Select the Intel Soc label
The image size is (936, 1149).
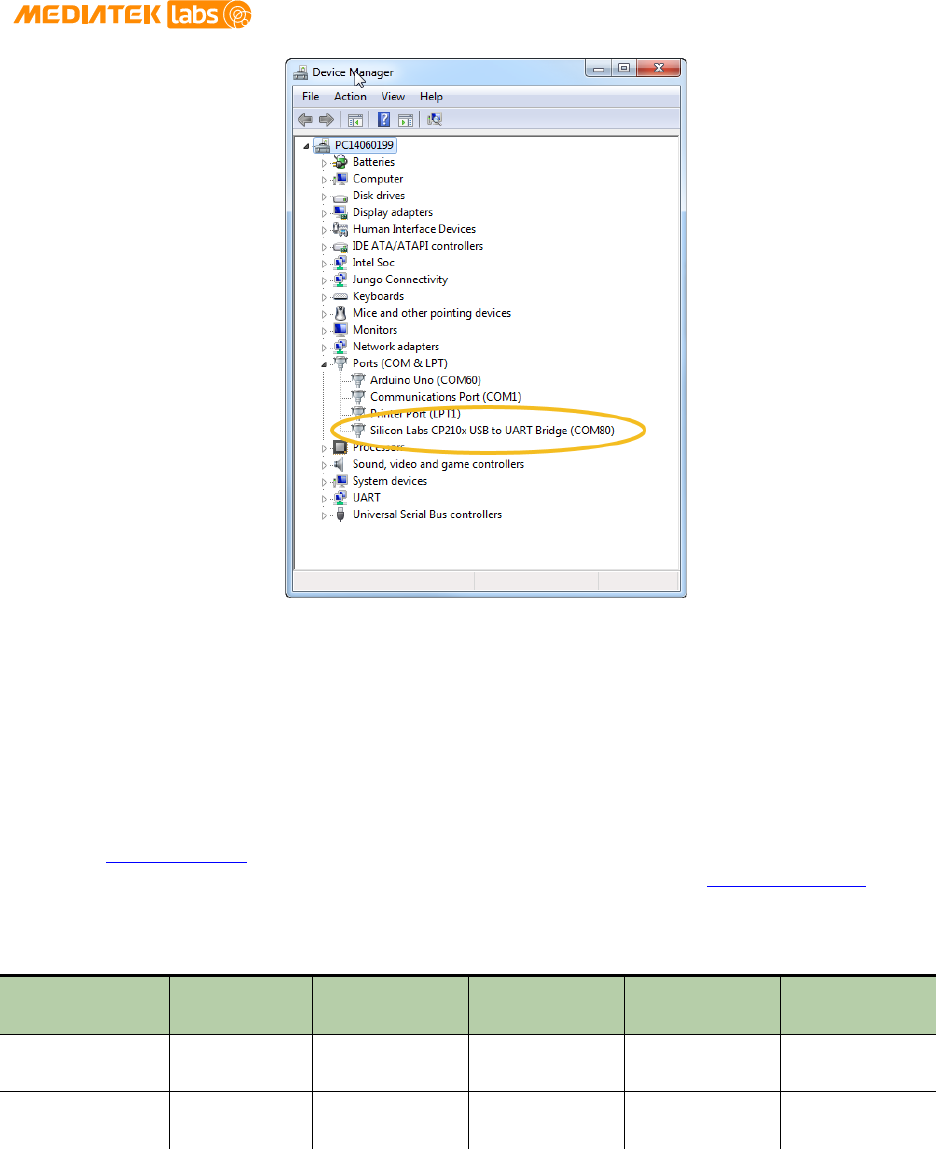tap(374, 262)
